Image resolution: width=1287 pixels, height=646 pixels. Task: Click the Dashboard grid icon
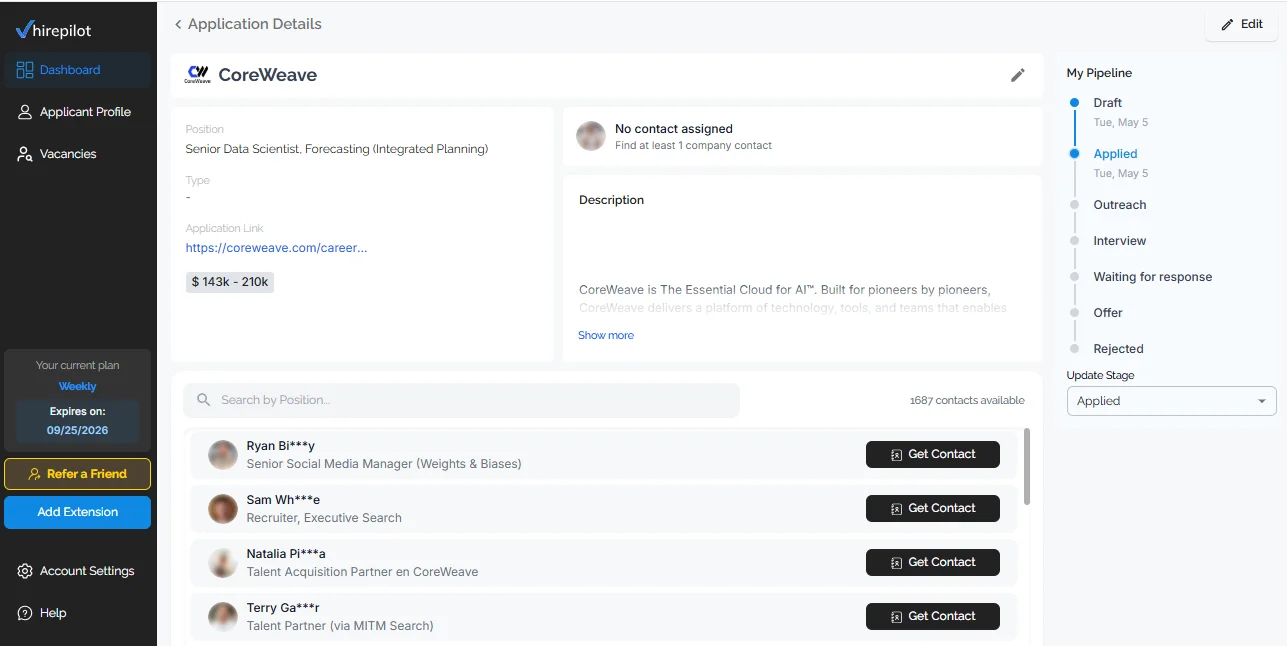pyautogui.click(x=25, y=70)
